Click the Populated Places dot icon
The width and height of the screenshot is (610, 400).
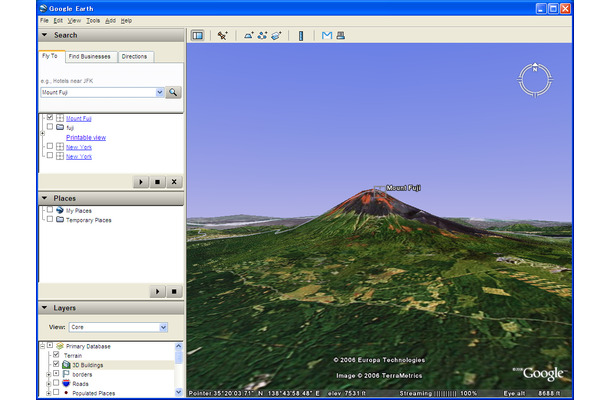[x=66, y=393]
